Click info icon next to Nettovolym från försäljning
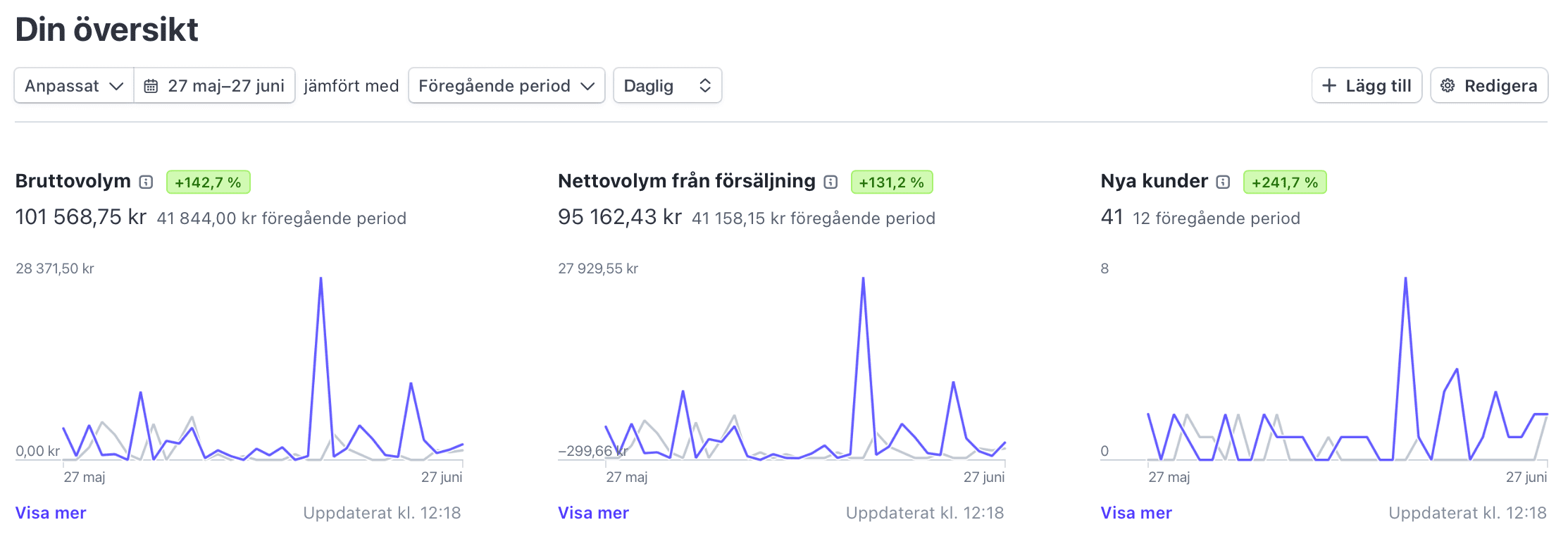The image size is (1568, 551). pyautogui.click(x=830, y=182)
